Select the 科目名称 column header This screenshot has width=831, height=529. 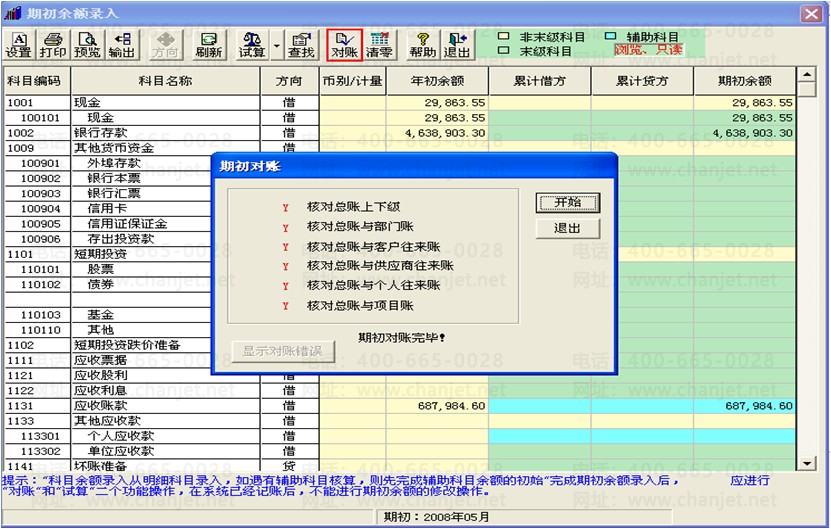pos(165,81)
